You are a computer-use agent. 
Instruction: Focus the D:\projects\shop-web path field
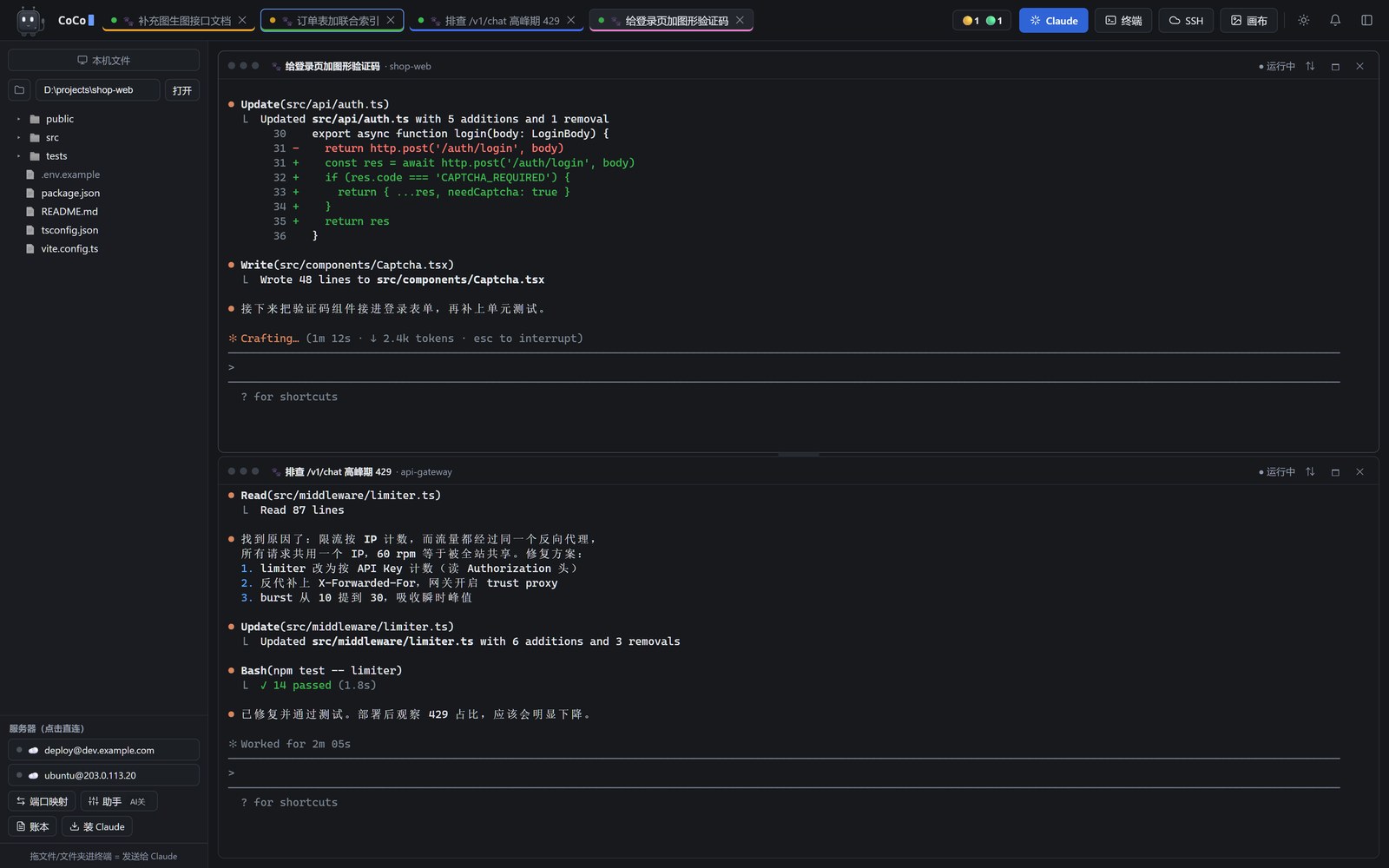(x=97, y=90)
